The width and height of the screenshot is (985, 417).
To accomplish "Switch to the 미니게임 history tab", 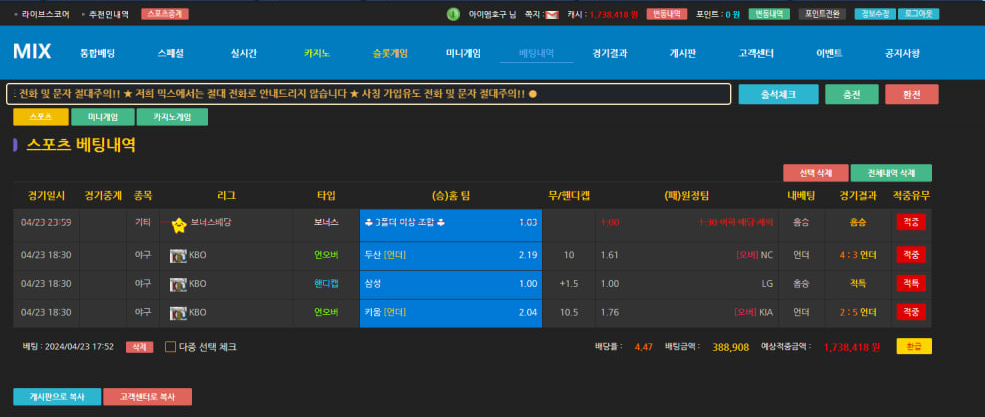I will coord(101,117).
